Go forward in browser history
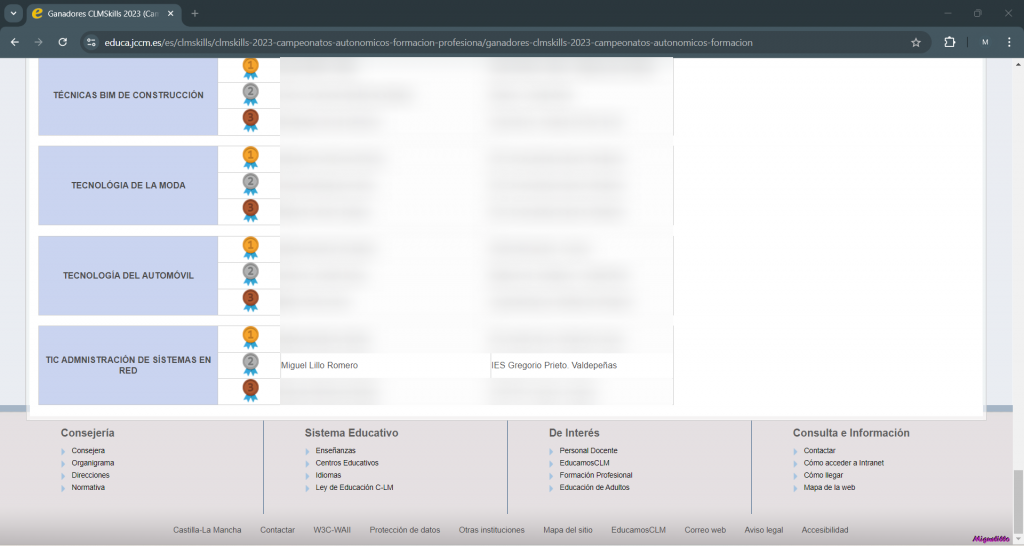This screenshot has width=1024, height=546. click(x=39, y=42)
